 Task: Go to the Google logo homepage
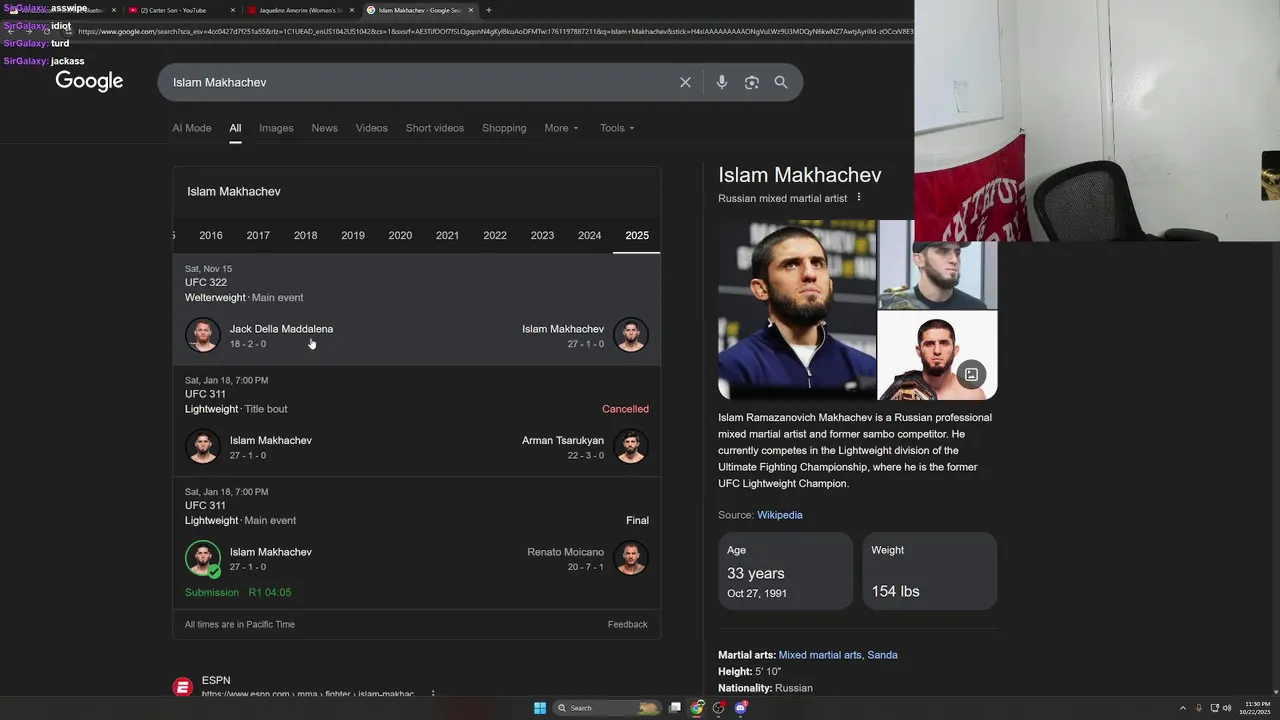(x=89, y=82)
